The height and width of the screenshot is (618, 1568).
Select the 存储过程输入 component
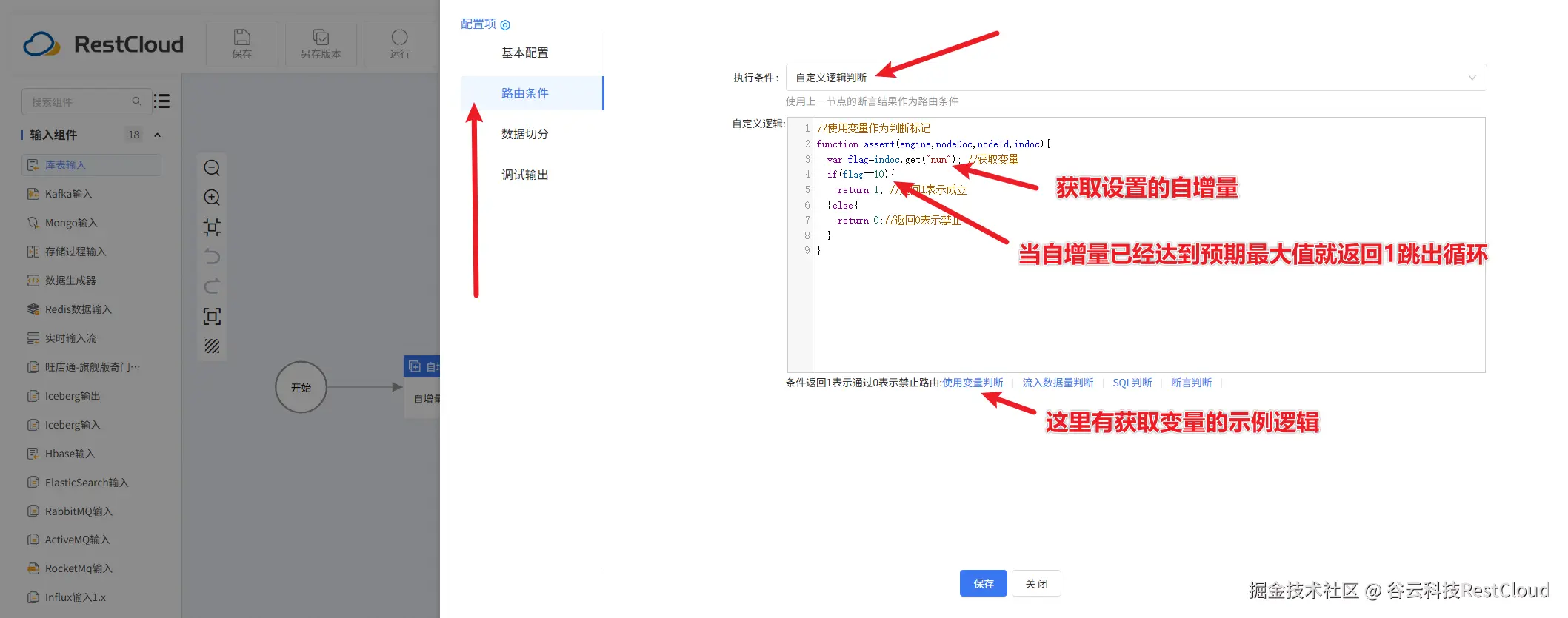pyautogui.click(x=76, y=252)
